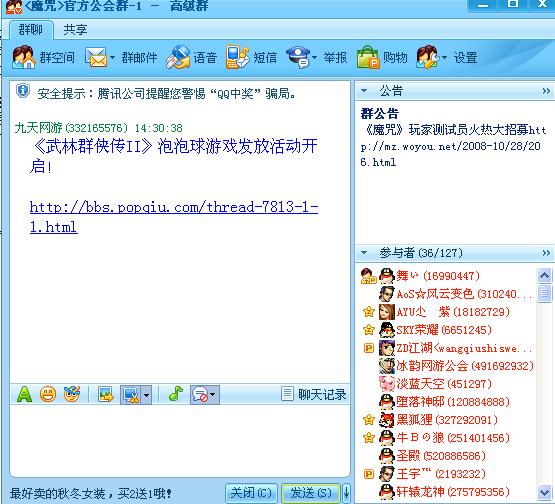The height and width of the screenshot is (504, 555).
Task: Select the 群聊 tab
Action: (31, 29)
